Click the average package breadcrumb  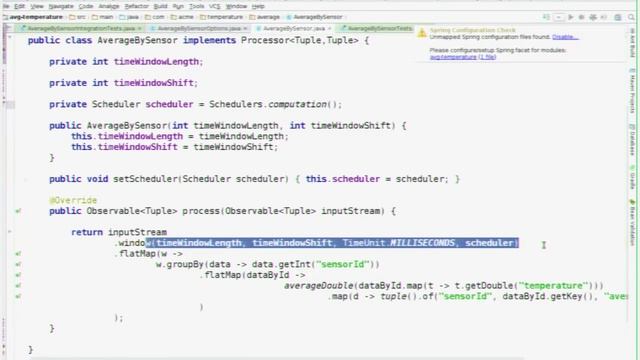click(264, 17)
